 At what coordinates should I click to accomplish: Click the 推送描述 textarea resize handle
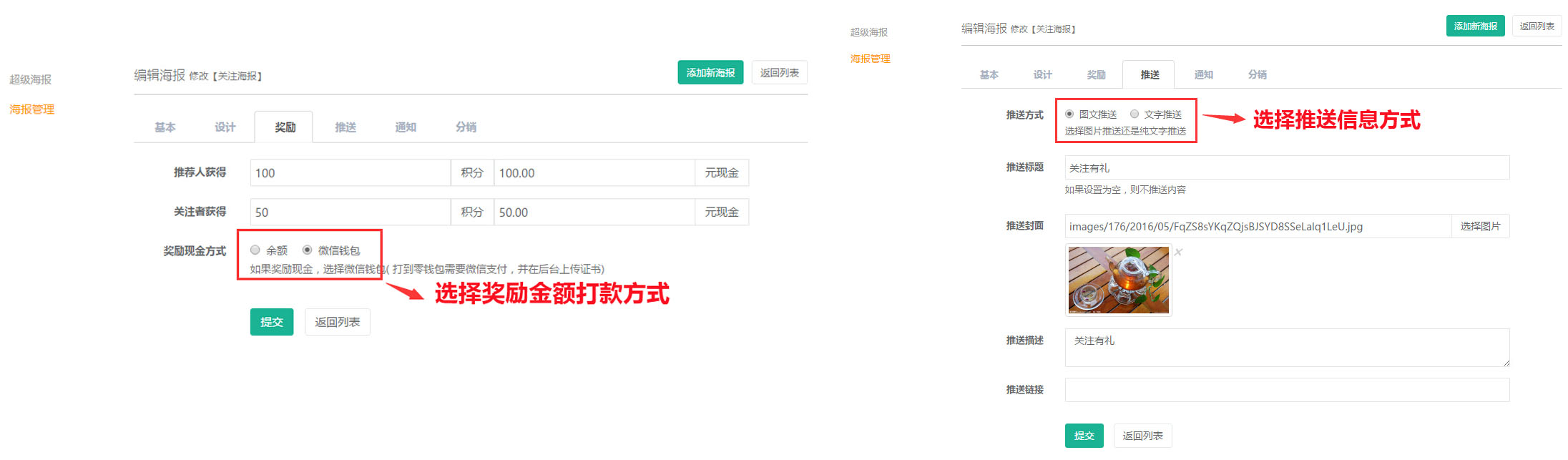click(1506, 363)
